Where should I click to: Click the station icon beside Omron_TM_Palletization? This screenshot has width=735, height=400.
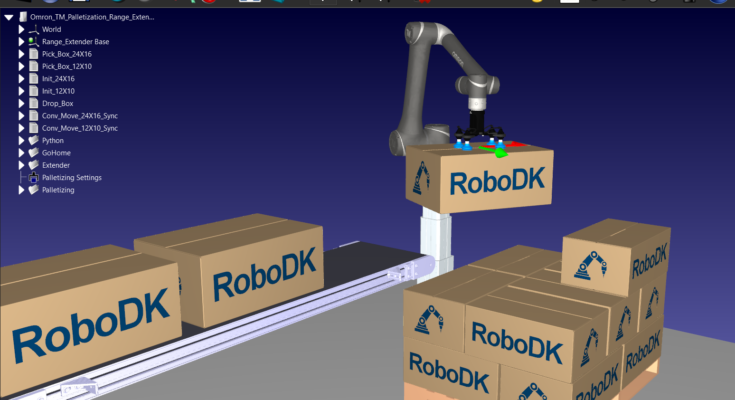coord(22,17)
